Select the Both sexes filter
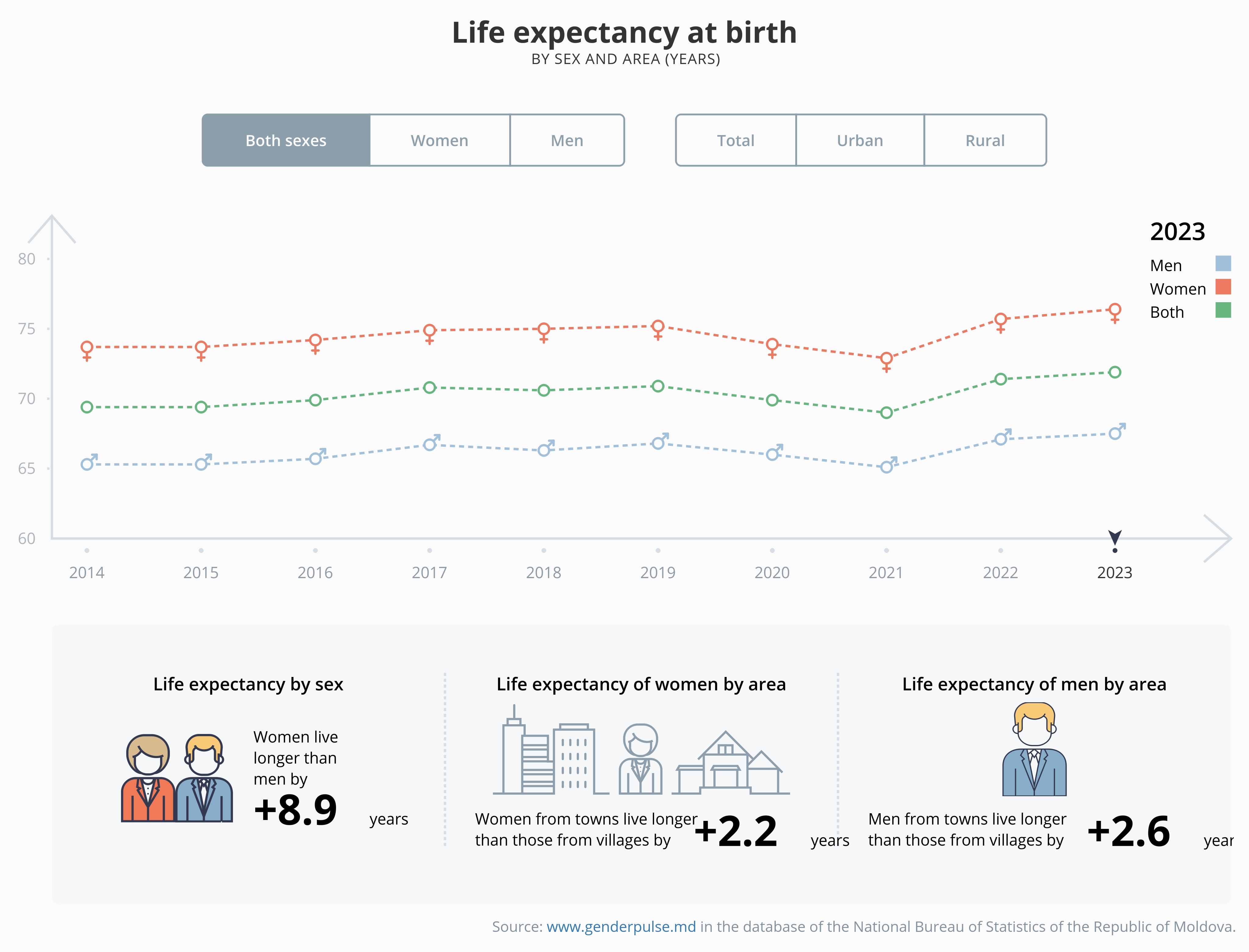The height and width of the screenshot is (952, 1249). (x=286, y=140)
